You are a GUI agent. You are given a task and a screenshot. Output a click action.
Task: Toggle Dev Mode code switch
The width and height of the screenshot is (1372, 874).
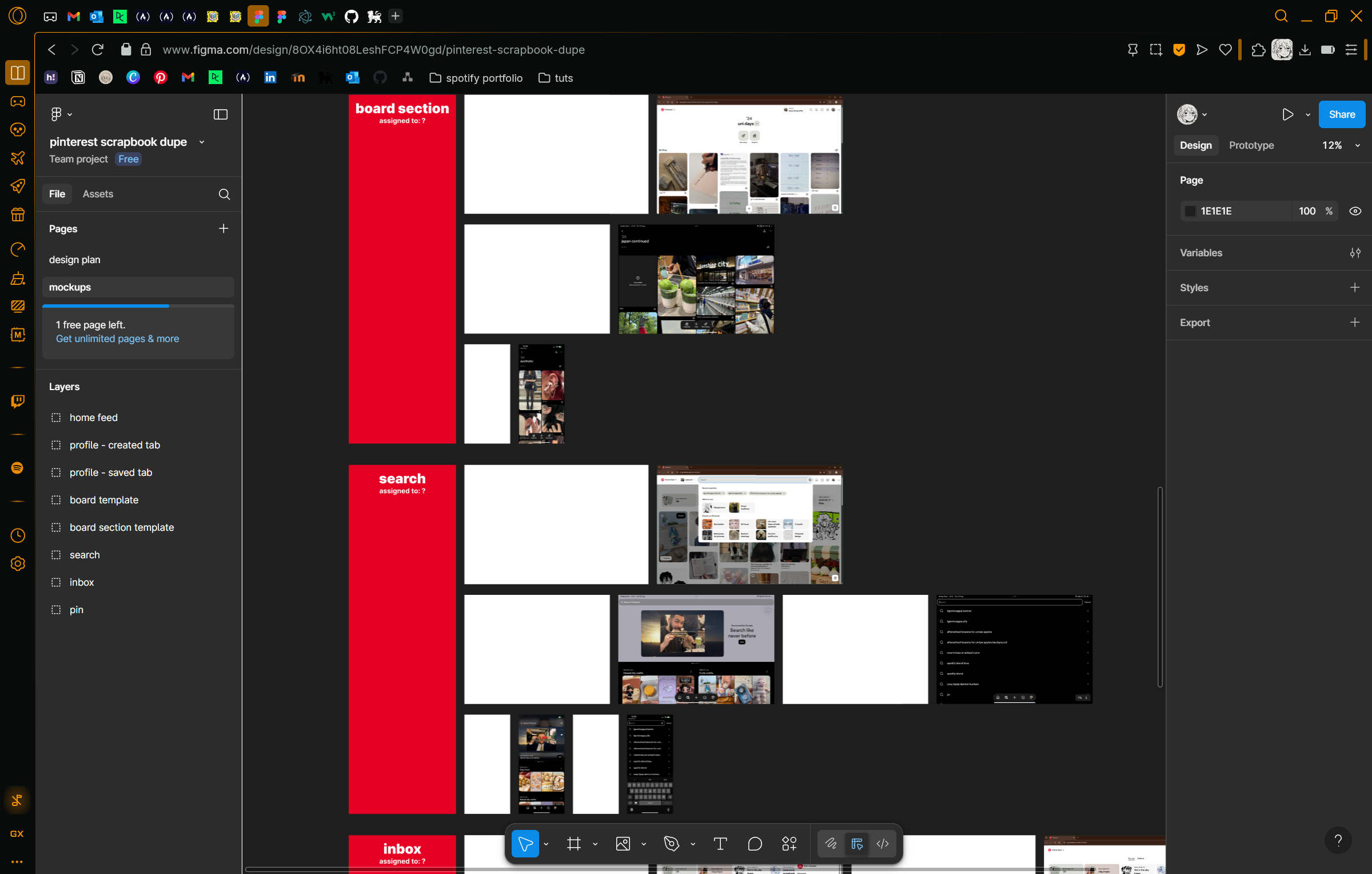coord(883,844)
